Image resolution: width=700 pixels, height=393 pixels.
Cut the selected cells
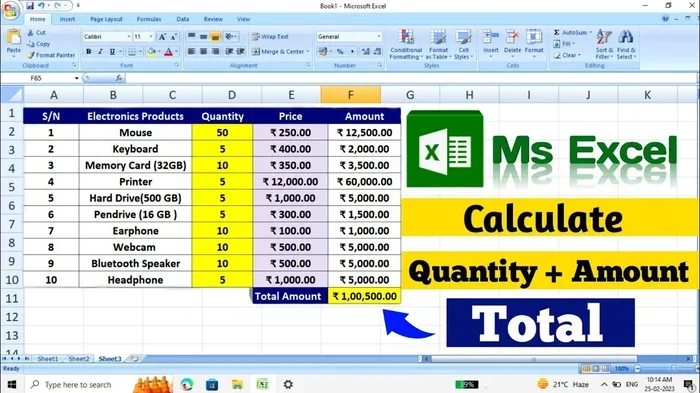(37, 33)
